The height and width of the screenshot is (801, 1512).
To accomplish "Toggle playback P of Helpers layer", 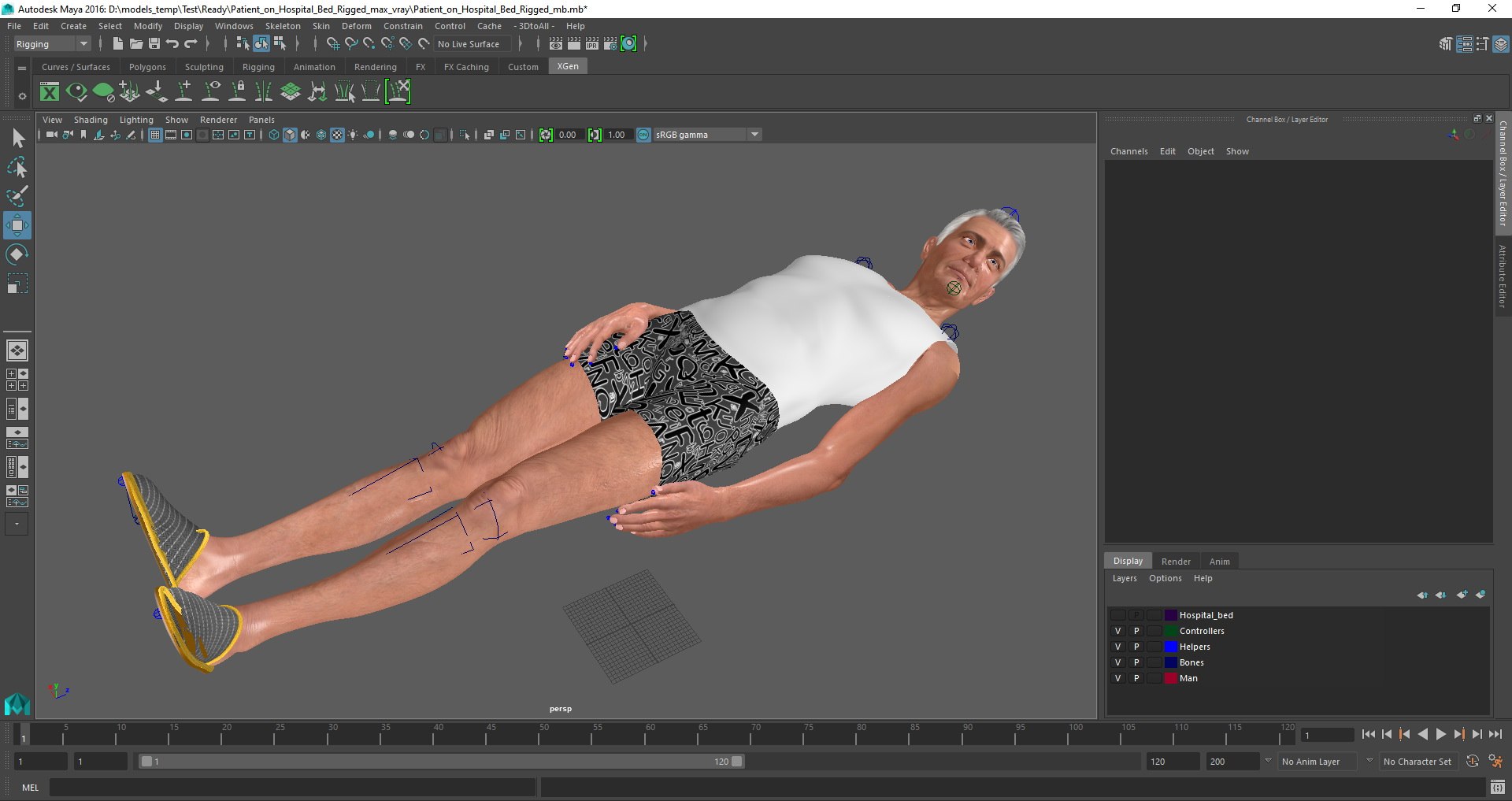I will click(x=1136, y=647).
